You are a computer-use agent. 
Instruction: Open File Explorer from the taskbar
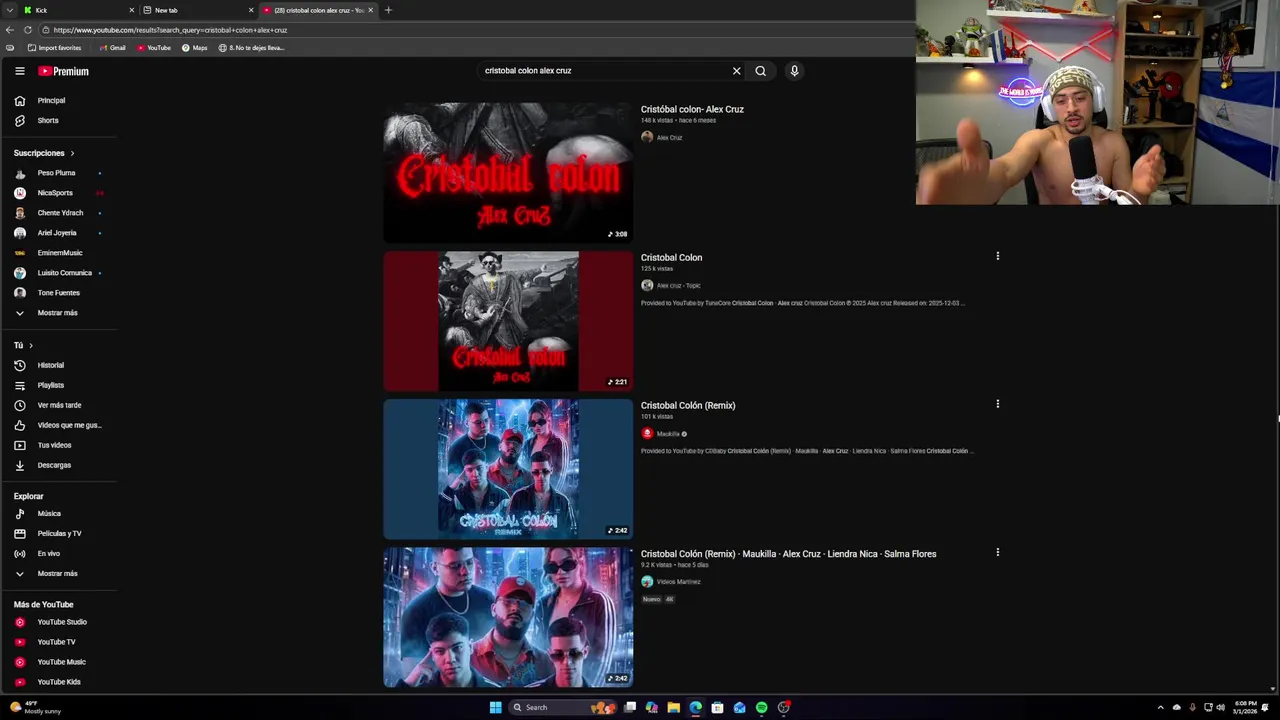(x=674, y=707)
